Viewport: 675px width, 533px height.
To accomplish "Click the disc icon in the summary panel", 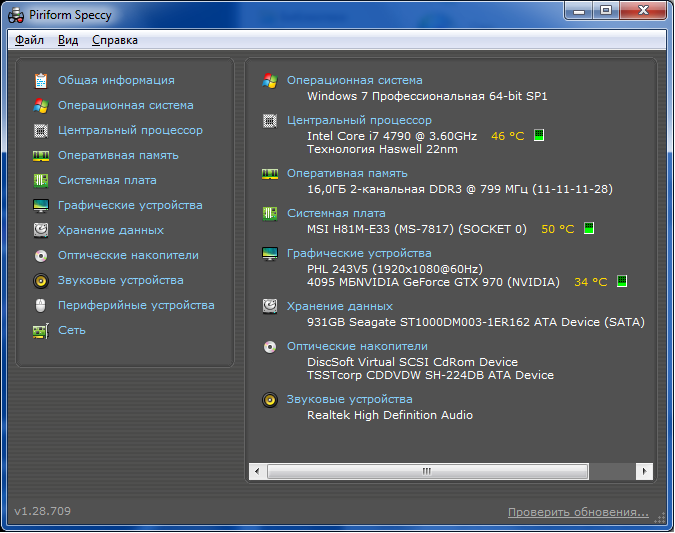I will pyautogui.click(x=270, y=347).
